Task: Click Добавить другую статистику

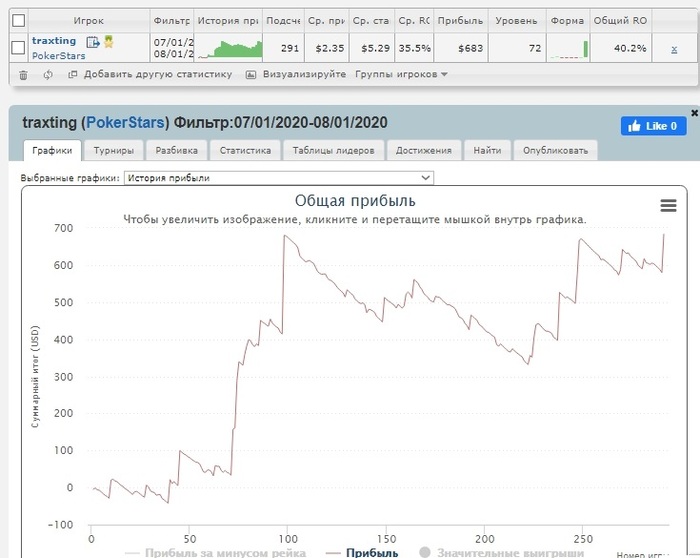Action: tap(158, 74)
